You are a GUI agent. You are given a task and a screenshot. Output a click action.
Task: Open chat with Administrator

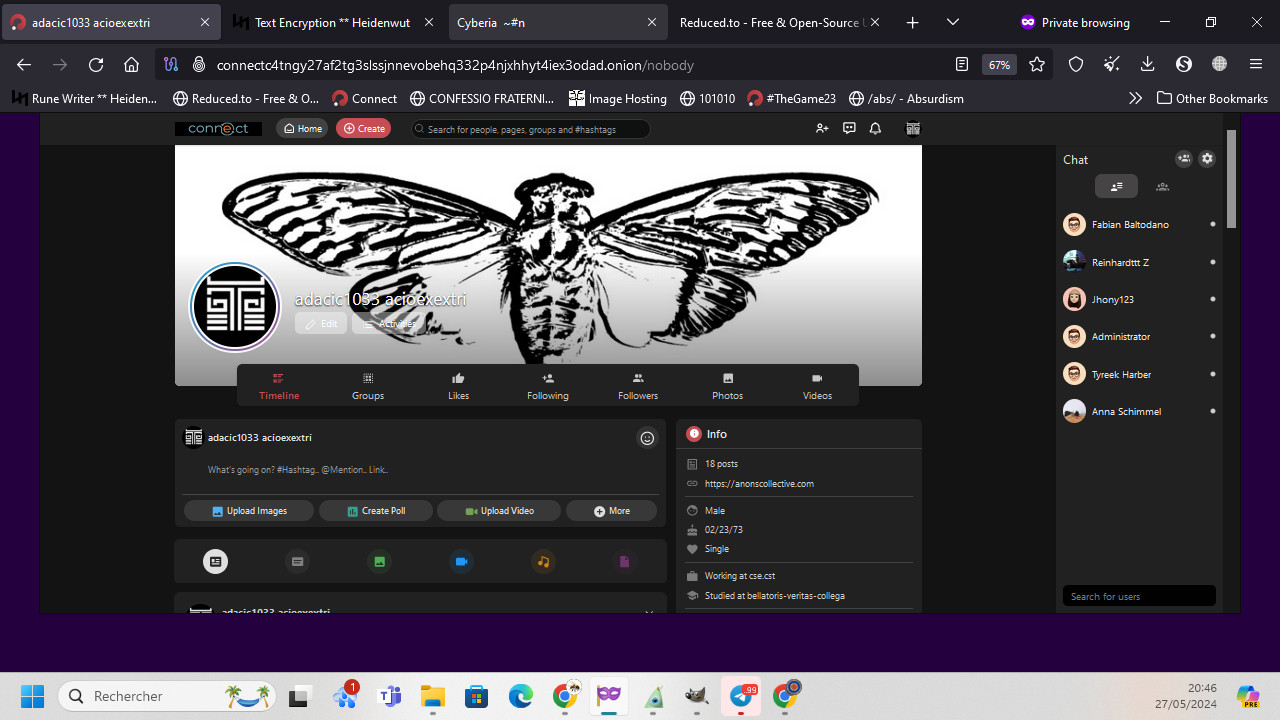tap(1139, 337)
